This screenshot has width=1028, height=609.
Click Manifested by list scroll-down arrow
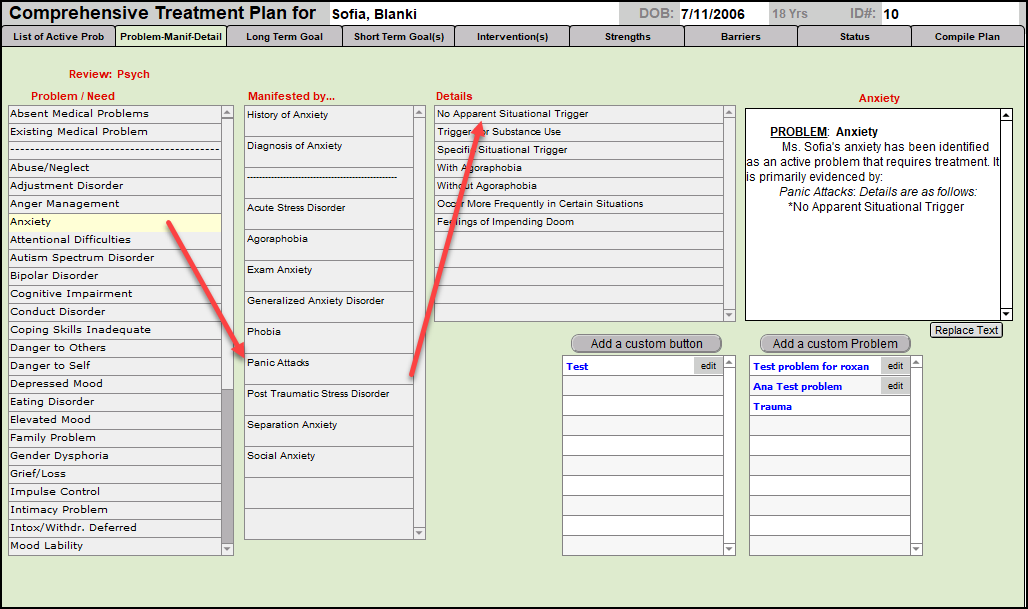pos(420,533)
